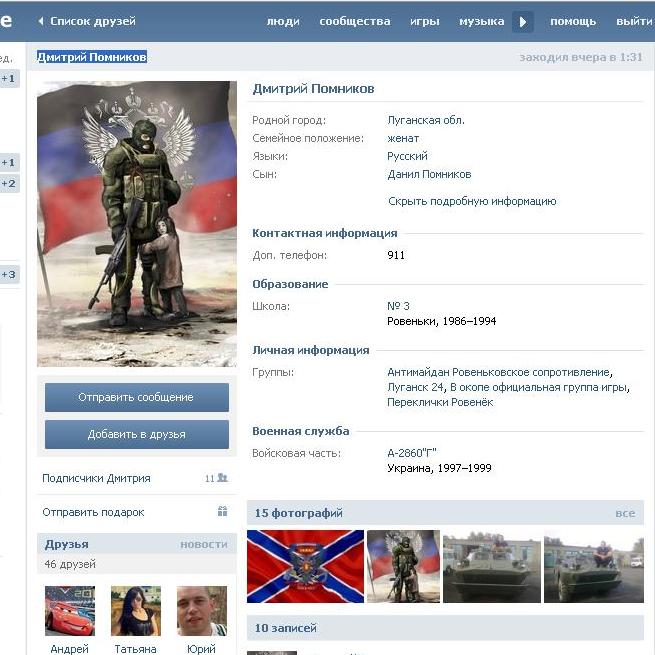Open friends новости link
The width and height of the screenshot is (655, 655).
(204, 545)
